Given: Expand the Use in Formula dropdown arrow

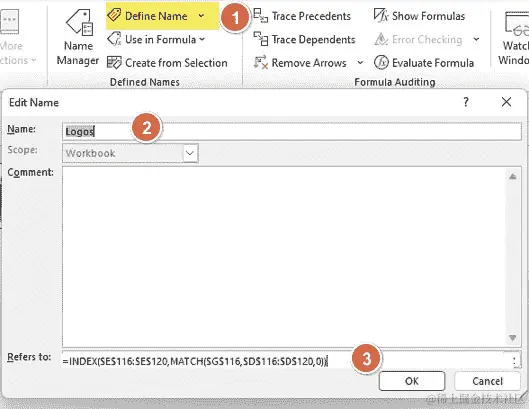Looking at the screenshot, I should click(202, 39).
